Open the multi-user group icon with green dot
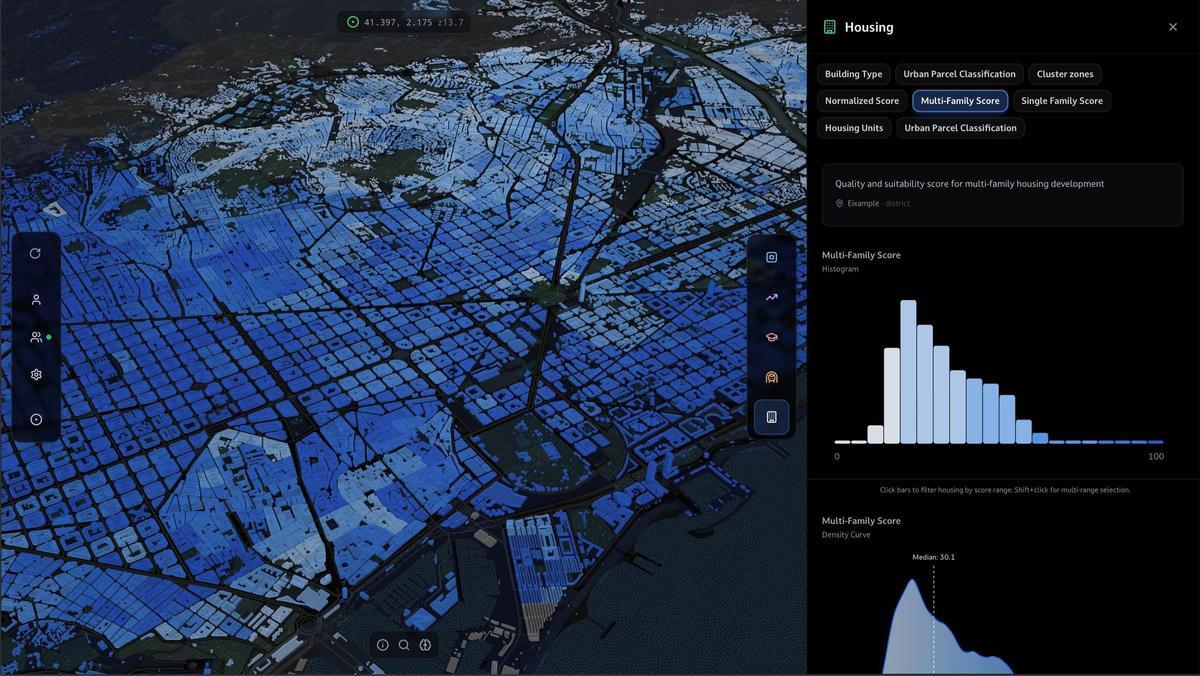 click(x=36, y=337)
